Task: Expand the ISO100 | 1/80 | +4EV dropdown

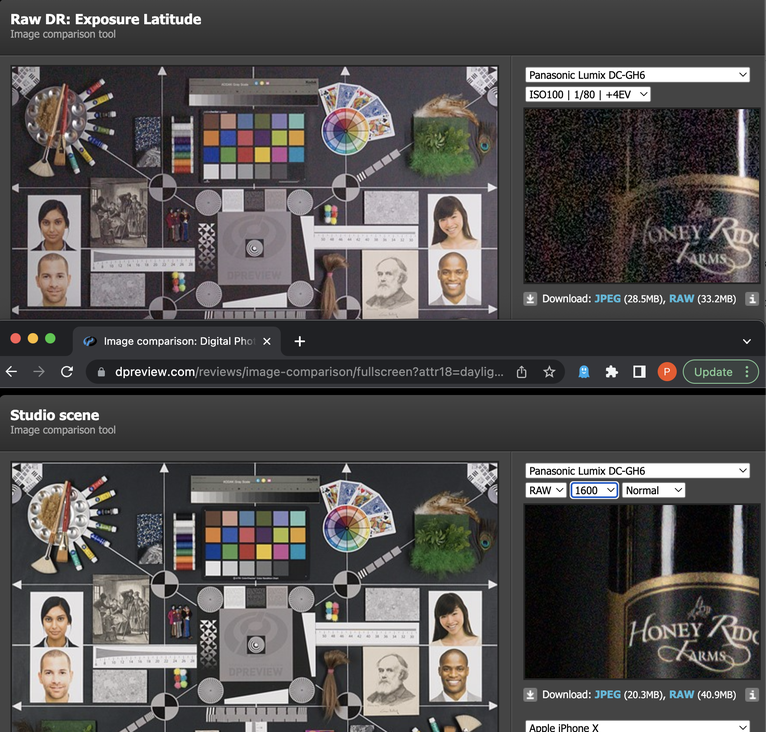Action: point(588,94)
